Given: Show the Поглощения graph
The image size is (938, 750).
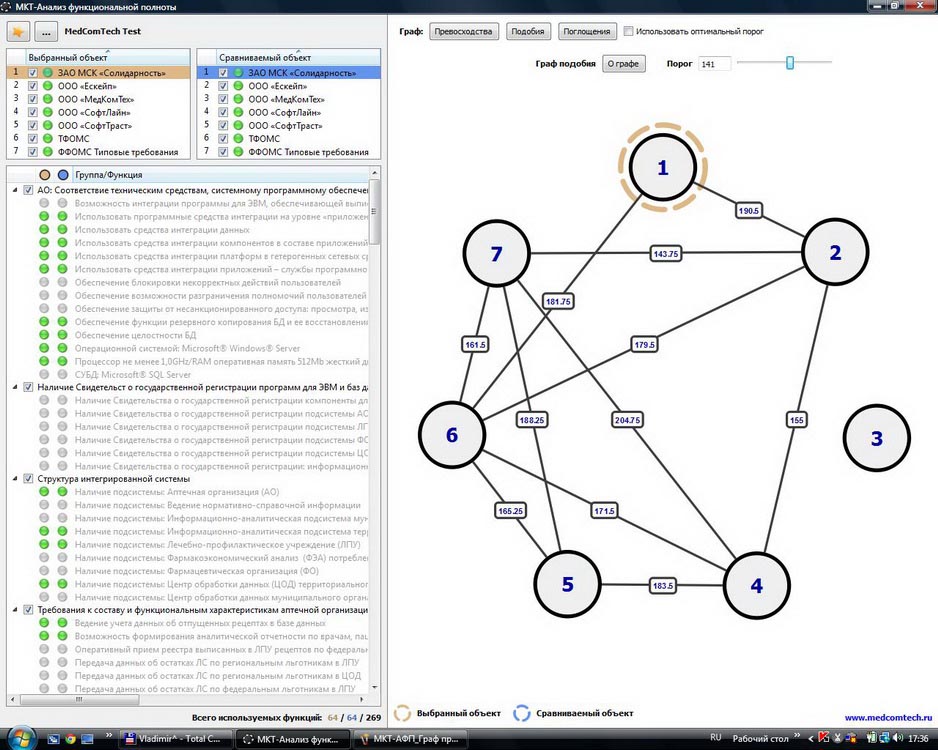Looking at the screenshot, I should (x=586, y=32).
